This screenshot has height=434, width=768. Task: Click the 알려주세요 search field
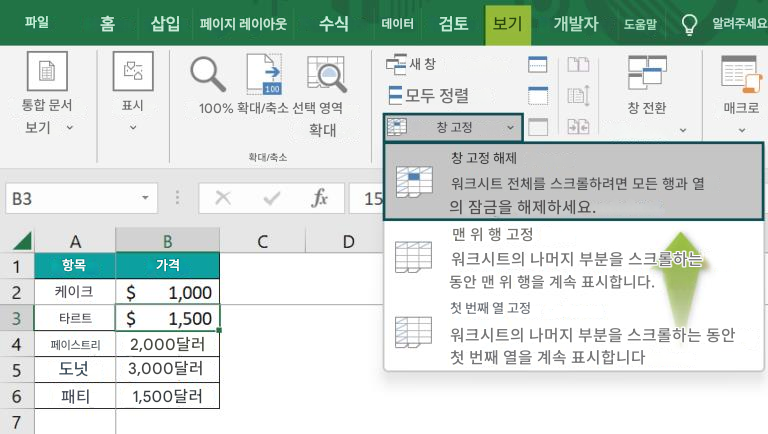pos(740,23)
